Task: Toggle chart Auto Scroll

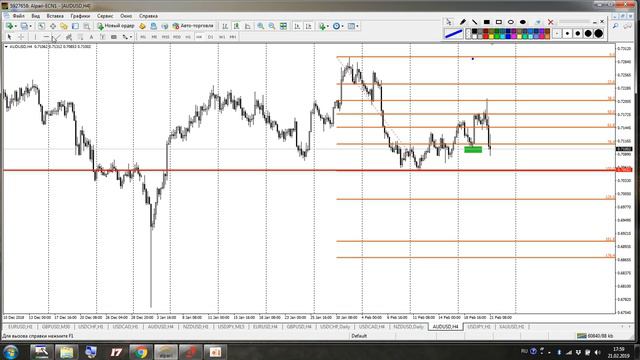Action: pos(297,26)
